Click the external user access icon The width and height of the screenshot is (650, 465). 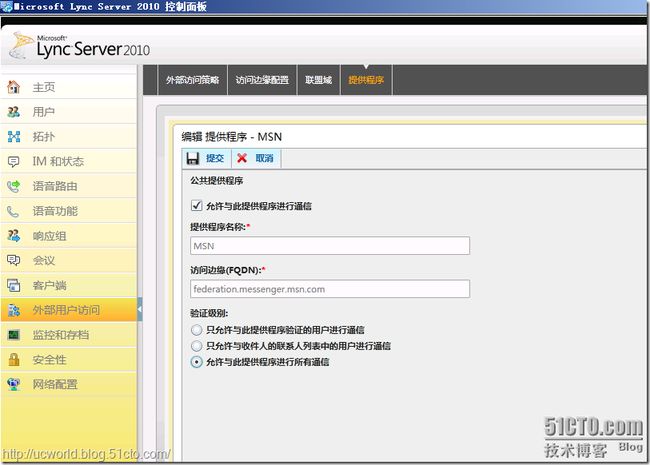(14, 310)
